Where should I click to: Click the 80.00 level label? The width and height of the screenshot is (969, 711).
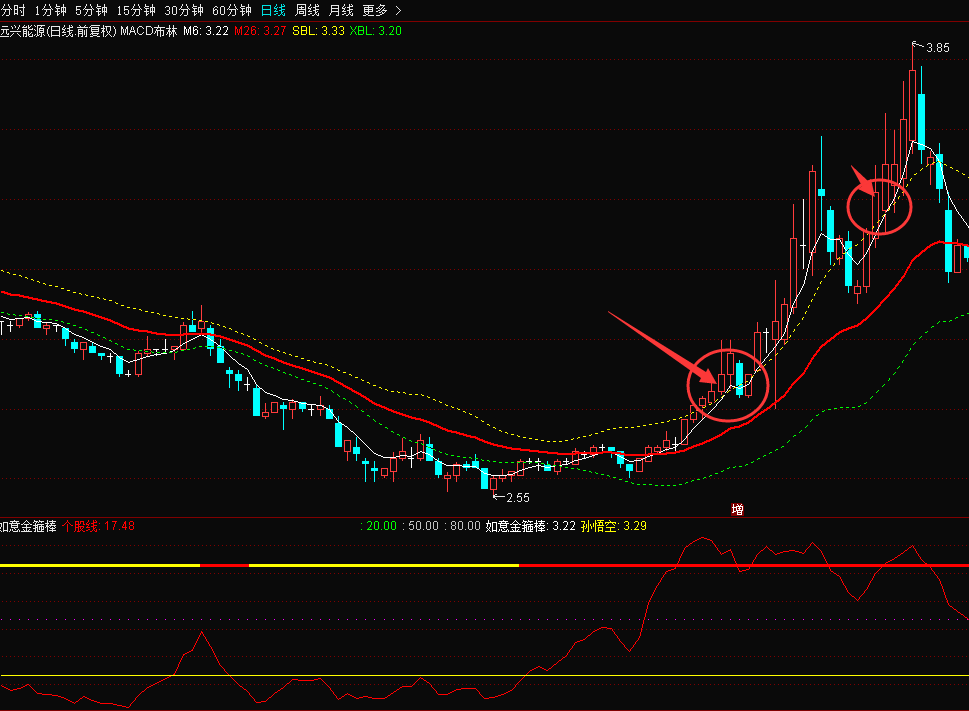[x=465, y=526]
